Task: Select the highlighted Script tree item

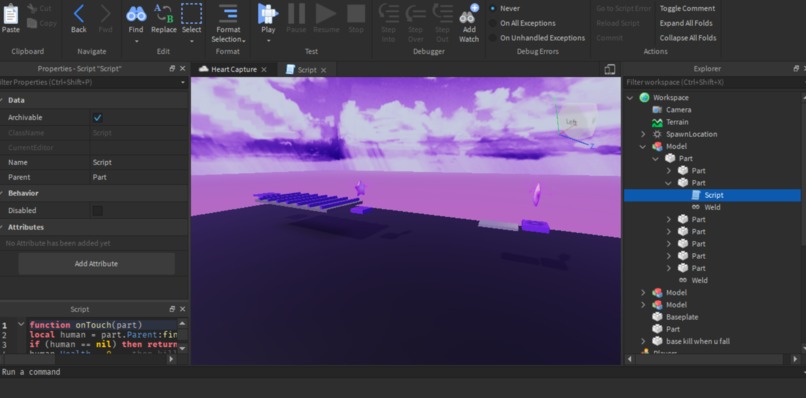Action: pos(712,195)
